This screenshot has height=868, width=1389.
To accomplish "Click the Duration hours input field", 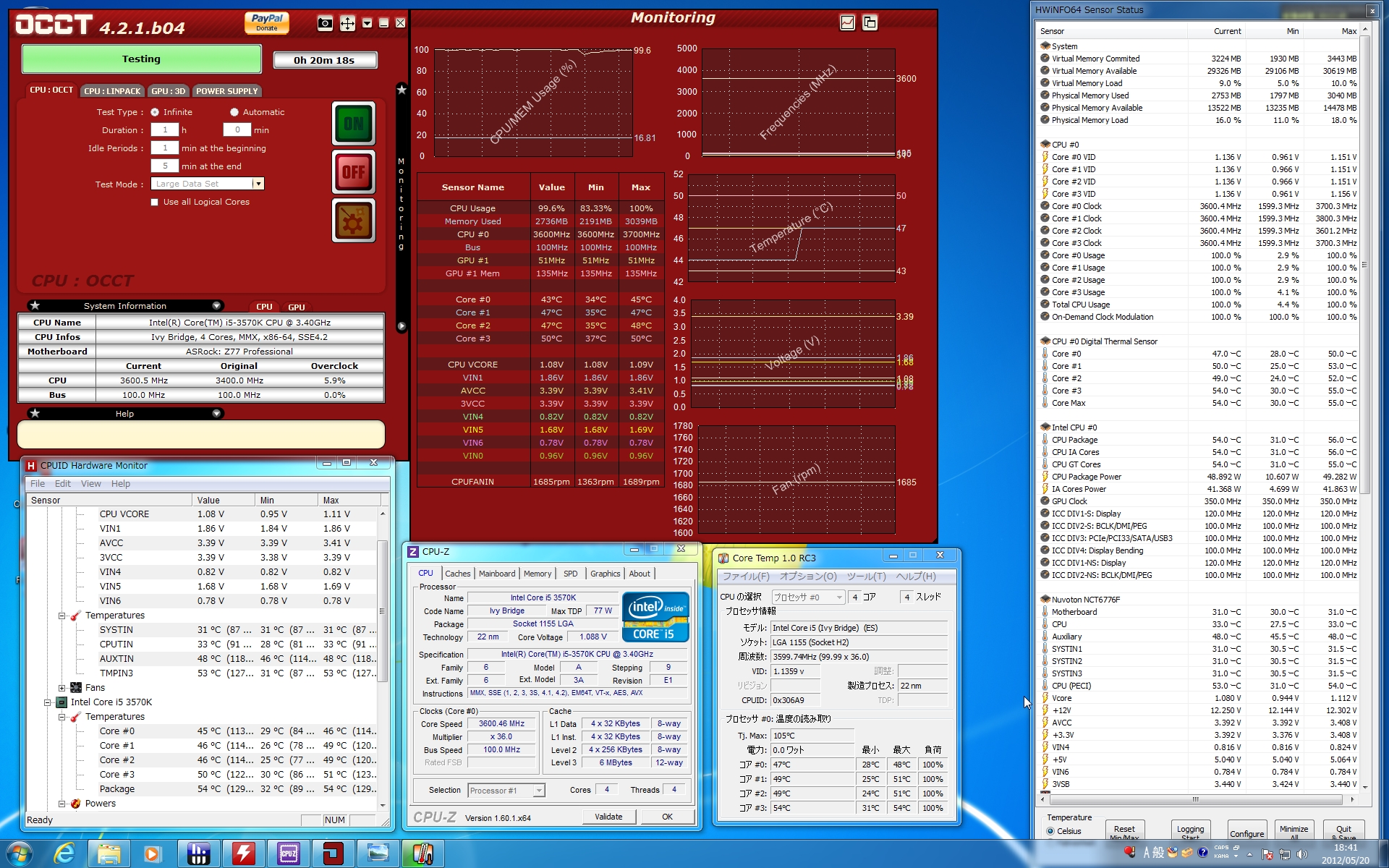I will pos(164,130).
